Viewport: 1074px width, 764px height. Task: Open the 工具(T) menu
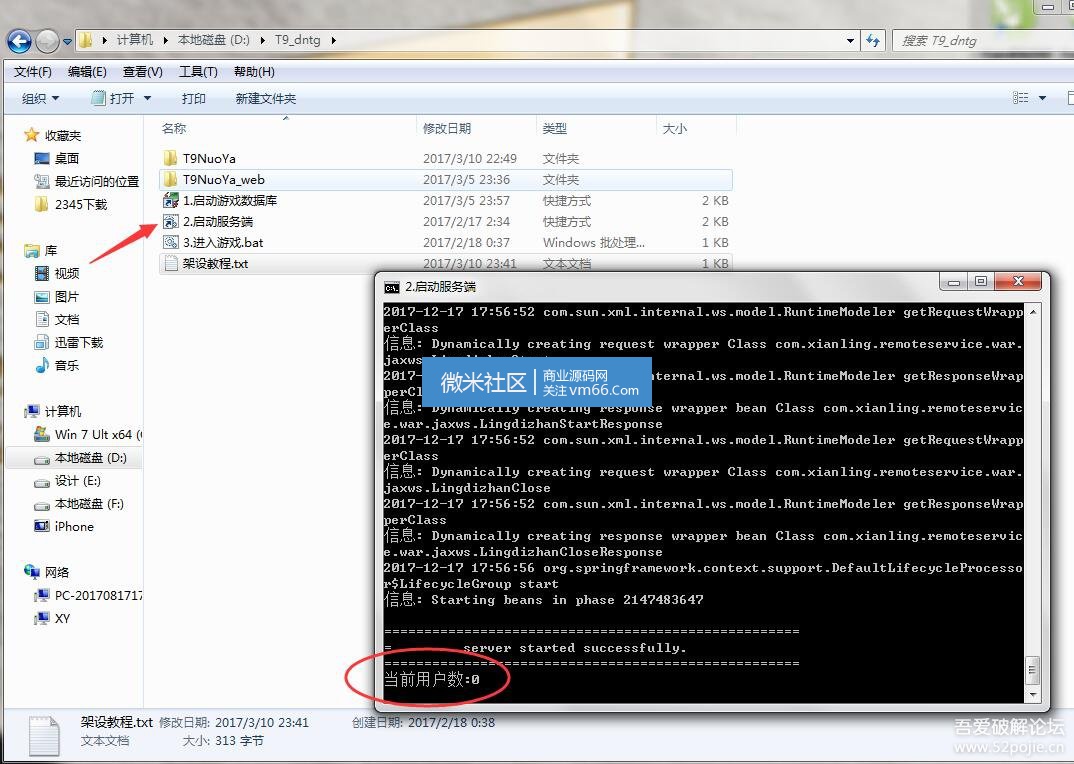[x=198, y=72]
